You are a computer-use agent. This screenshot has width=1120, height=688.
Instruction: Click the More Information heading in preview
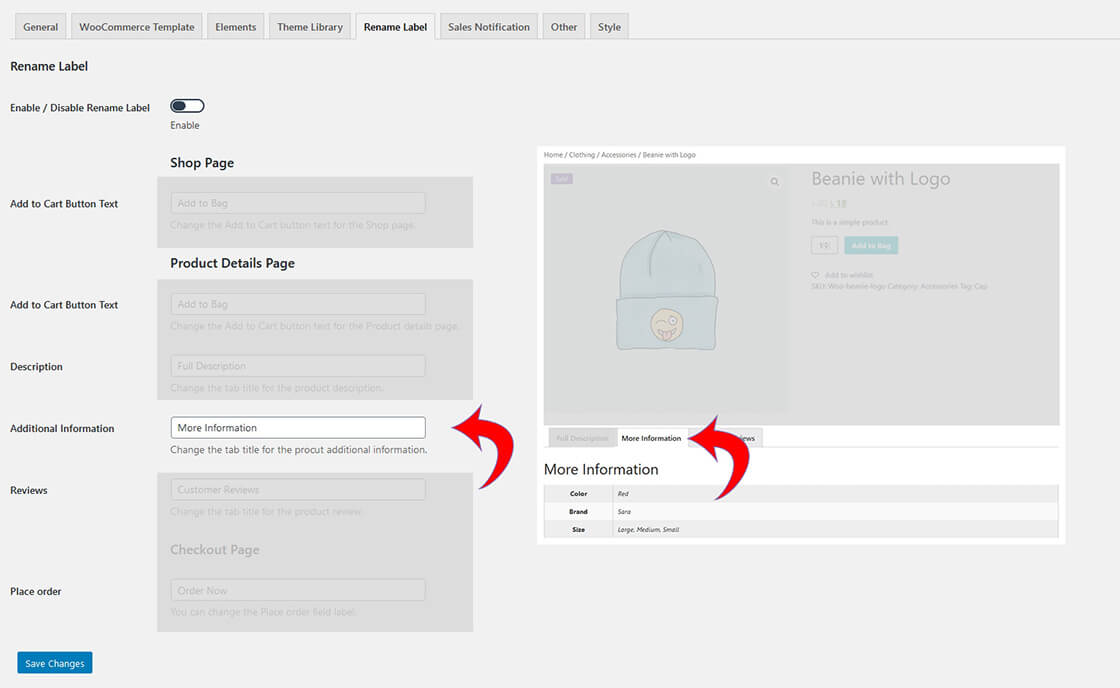click(x=601, y=469)
